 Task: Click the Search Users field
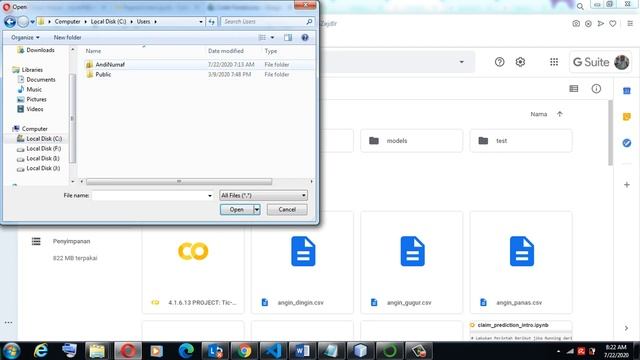tap(267, 22)
